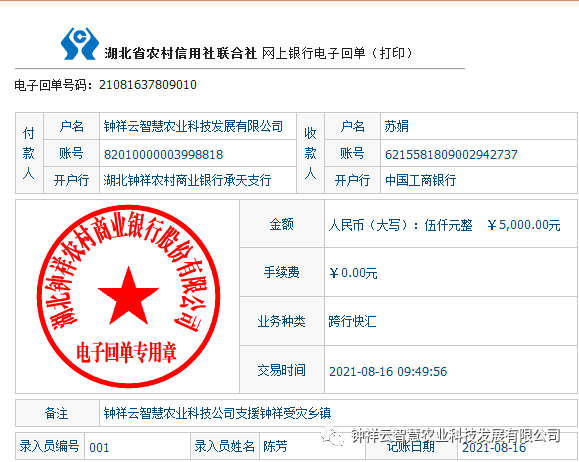Click operator number 001
Screen dimensions: 579x462
click(99, 448)
